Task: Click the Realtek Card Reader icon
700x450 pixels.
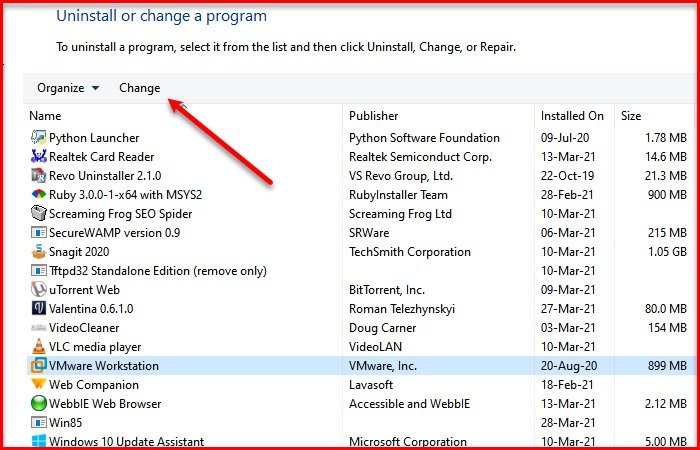Action: pos(39,157)
